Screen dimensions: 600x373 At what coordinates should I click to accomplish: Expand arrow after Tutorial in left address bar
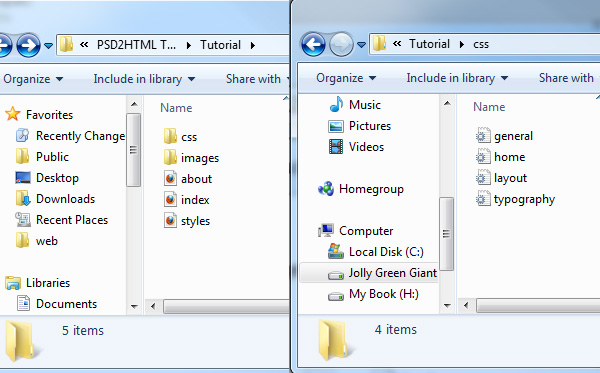[x=253, y=46]
